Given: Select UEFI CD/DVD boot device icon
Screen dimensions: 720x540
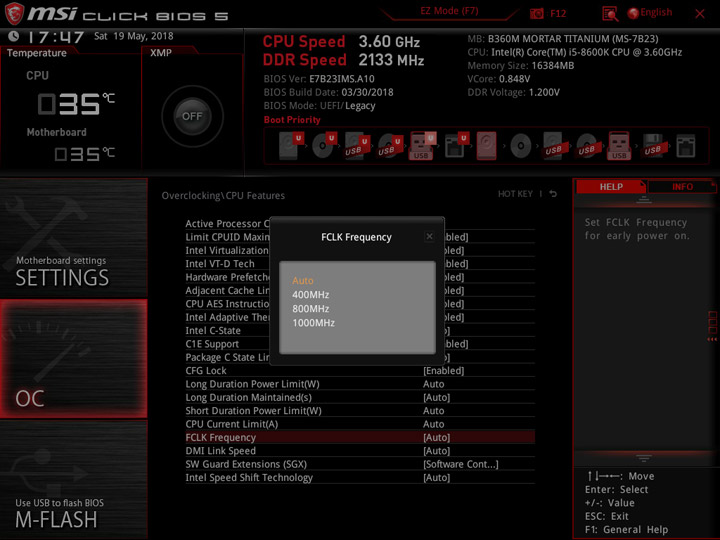Looking at the screenshot, I should pyautogui.click(x=324, y=146).
